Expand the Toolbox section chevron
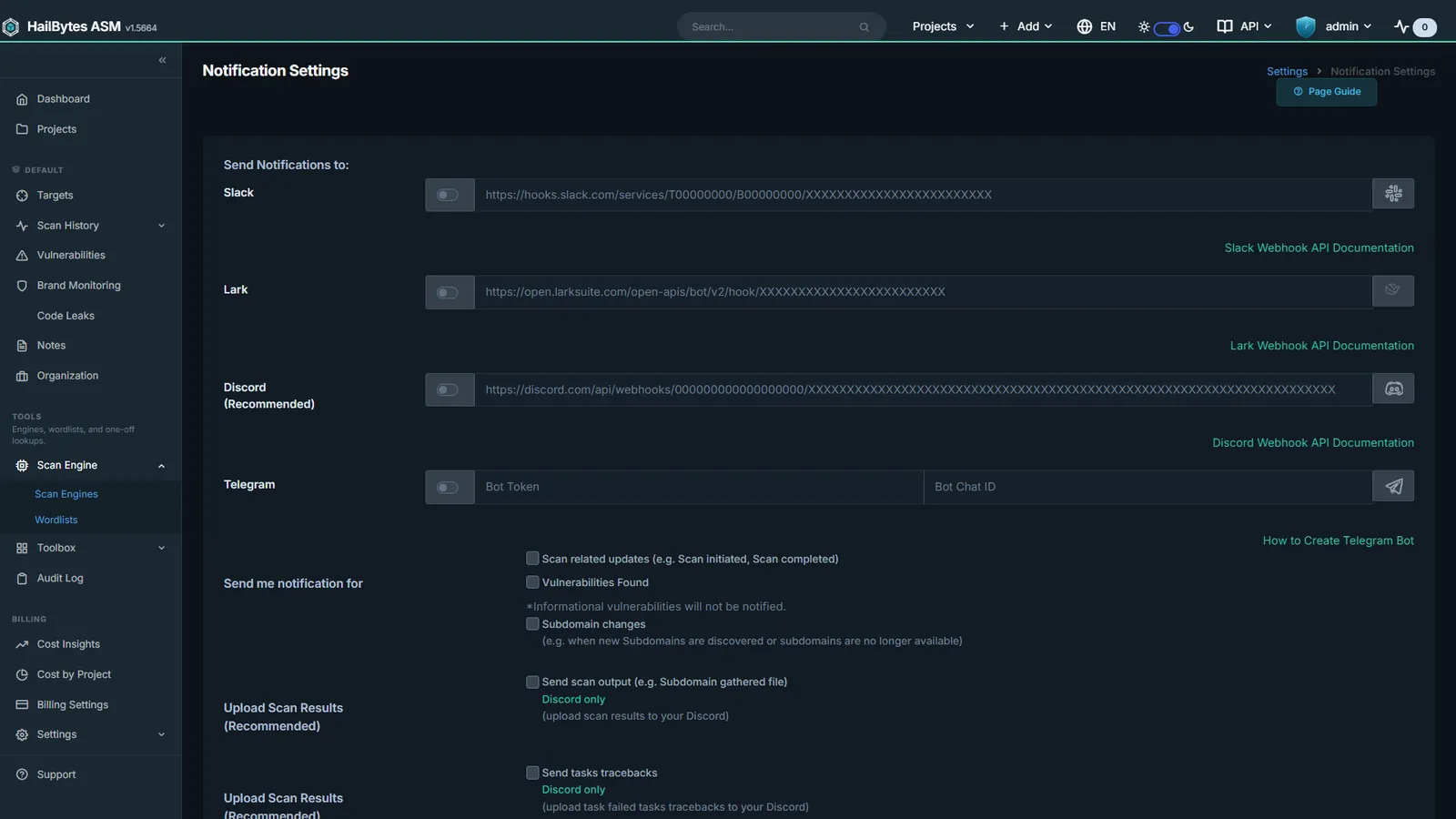This screenshot has height=819, width=1456. pos(161,548)
